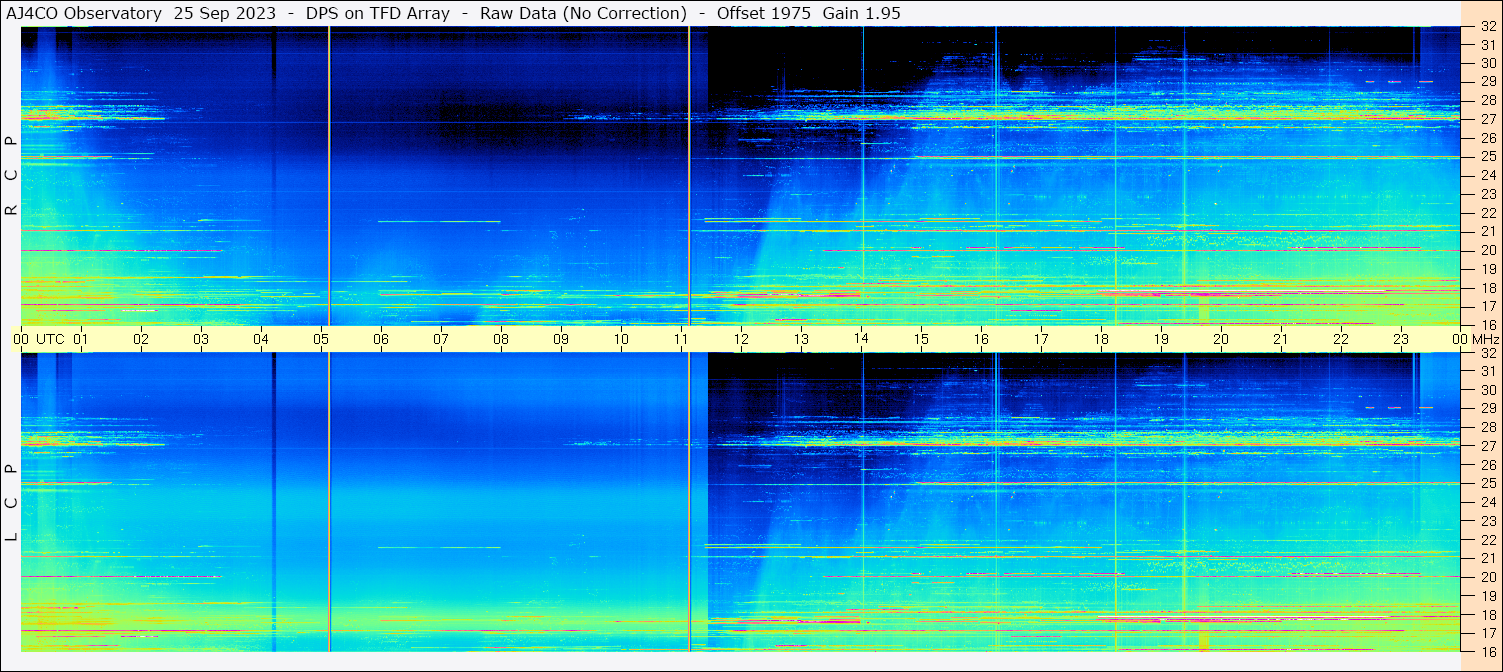Select the 25 MHz tick on the lower LCP scale

click(x=1488, y=484)
